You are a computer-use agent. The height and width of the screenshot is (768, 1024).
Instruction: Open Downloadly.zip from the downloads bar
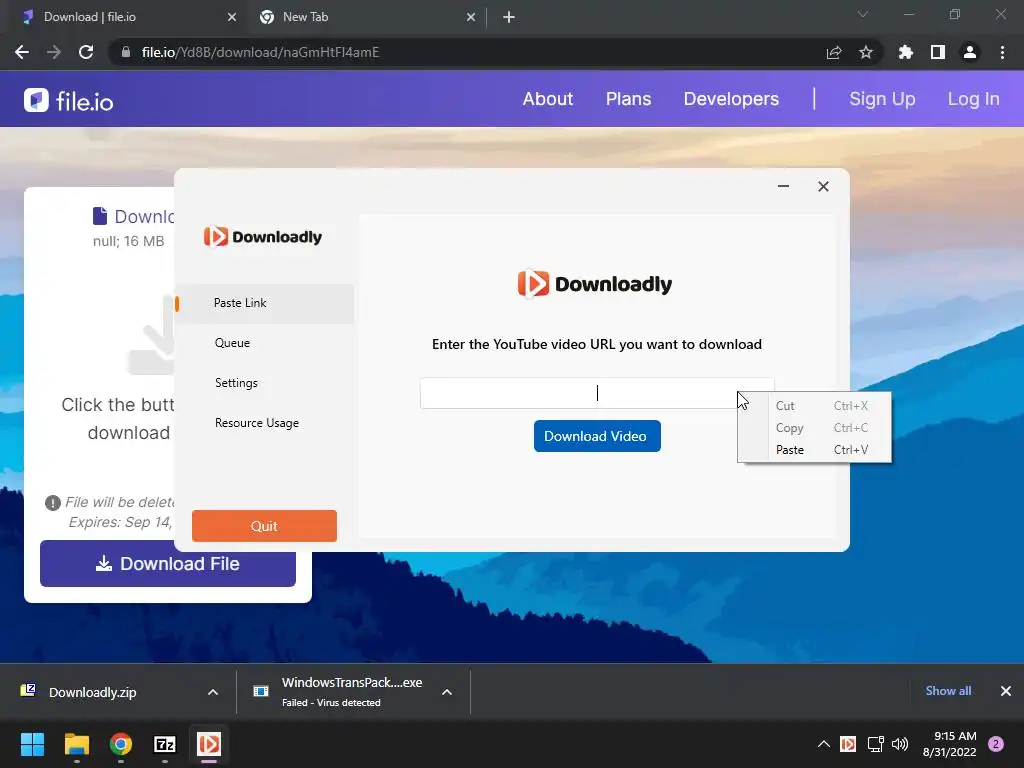[x=92, y=692]
